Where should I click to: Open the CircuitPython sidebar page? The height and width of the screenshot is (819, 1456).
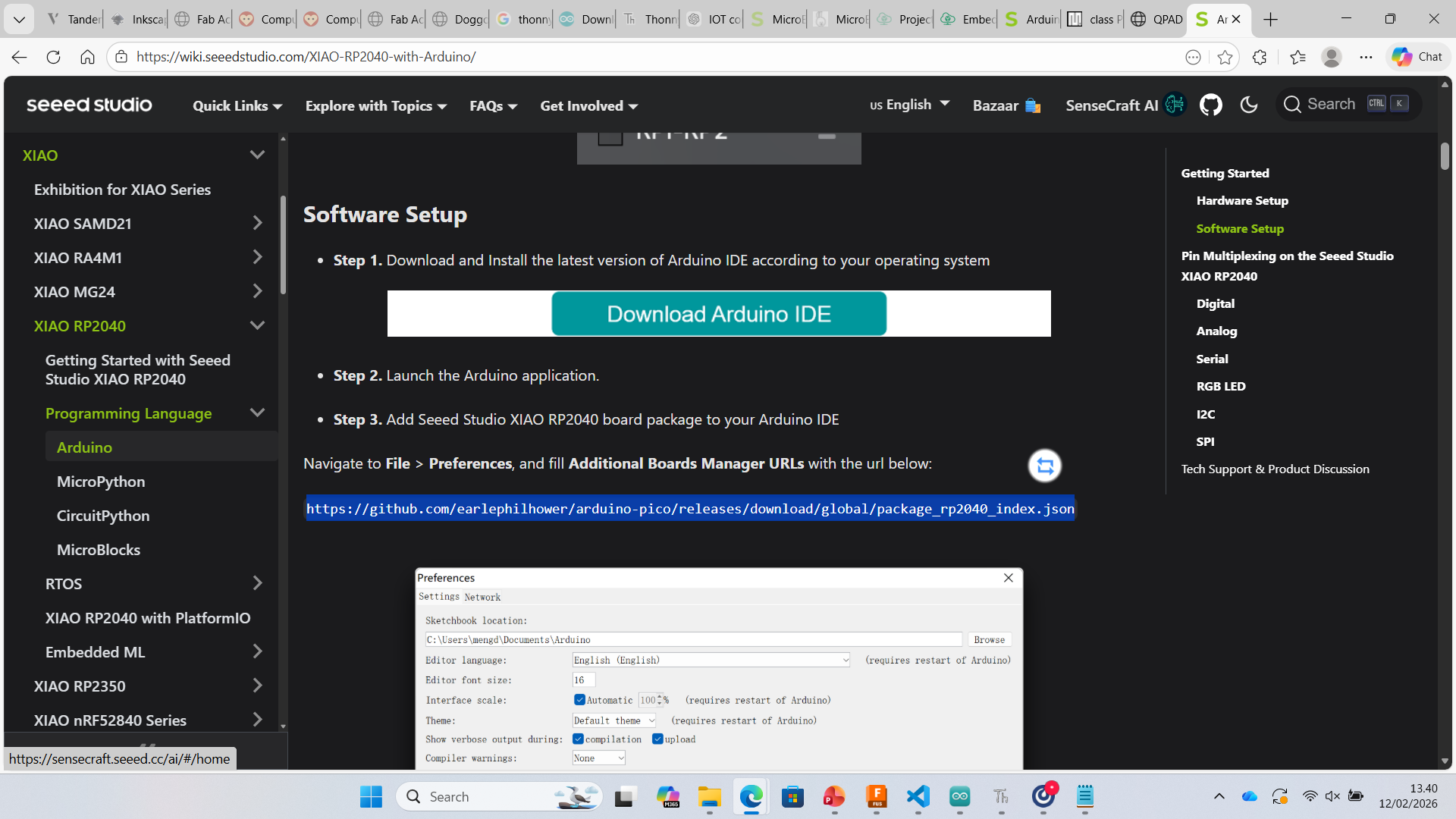pos(103,516)
